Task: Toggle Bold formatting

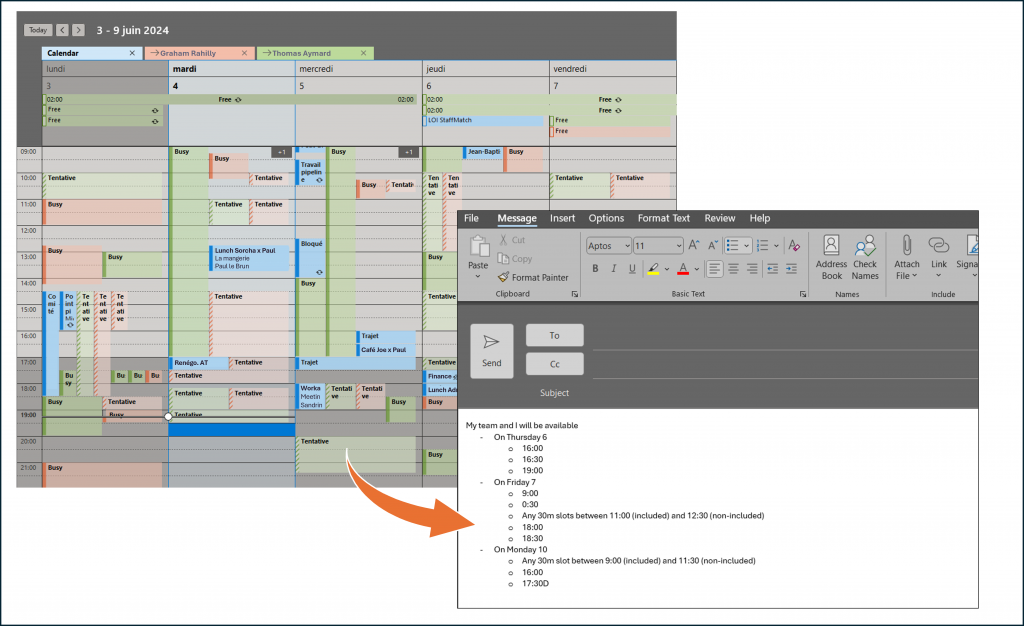Action: (x=594, y=268)
